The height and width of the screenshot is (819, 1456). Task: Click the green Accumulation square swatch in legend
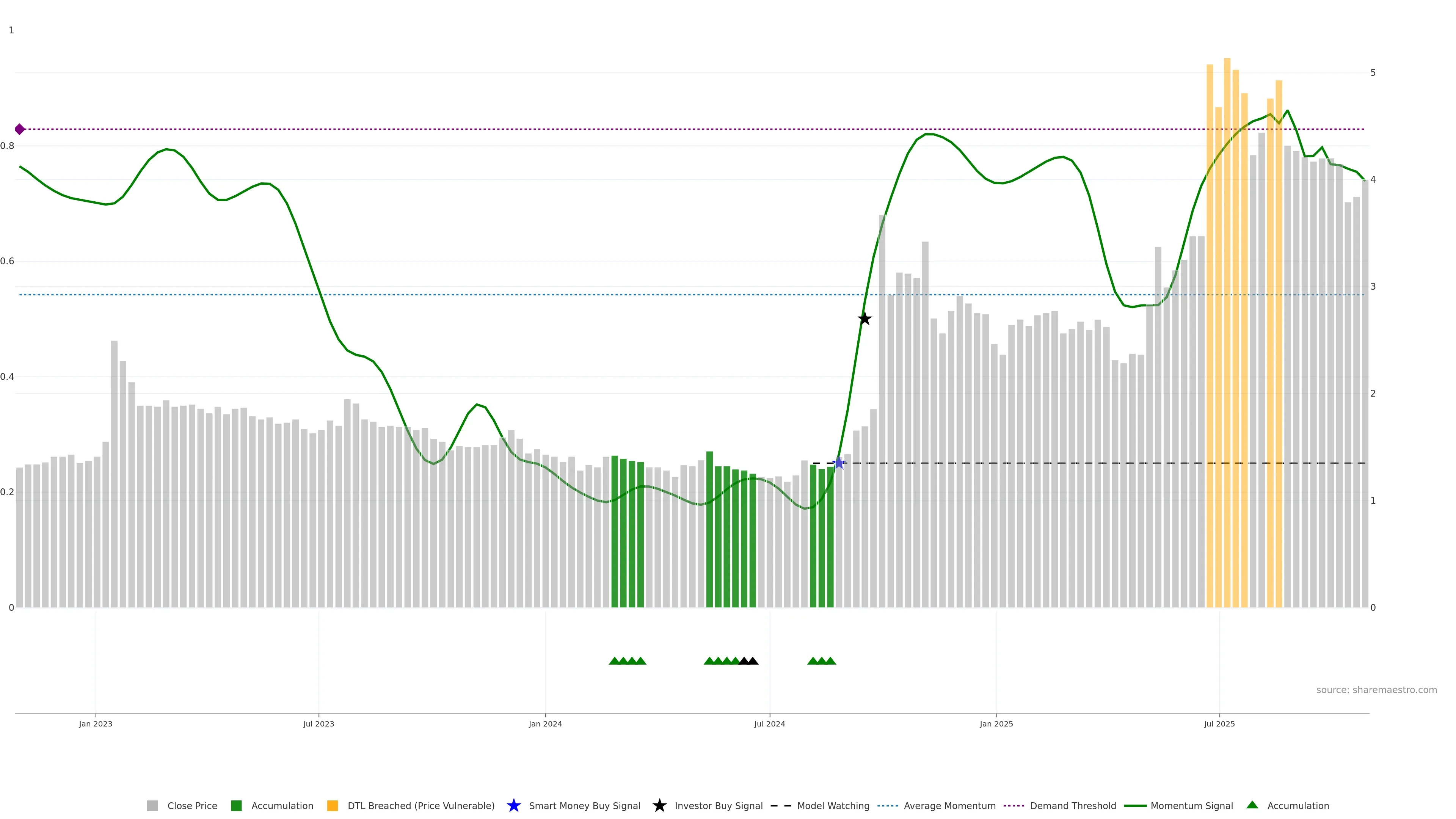pos(236,805)
